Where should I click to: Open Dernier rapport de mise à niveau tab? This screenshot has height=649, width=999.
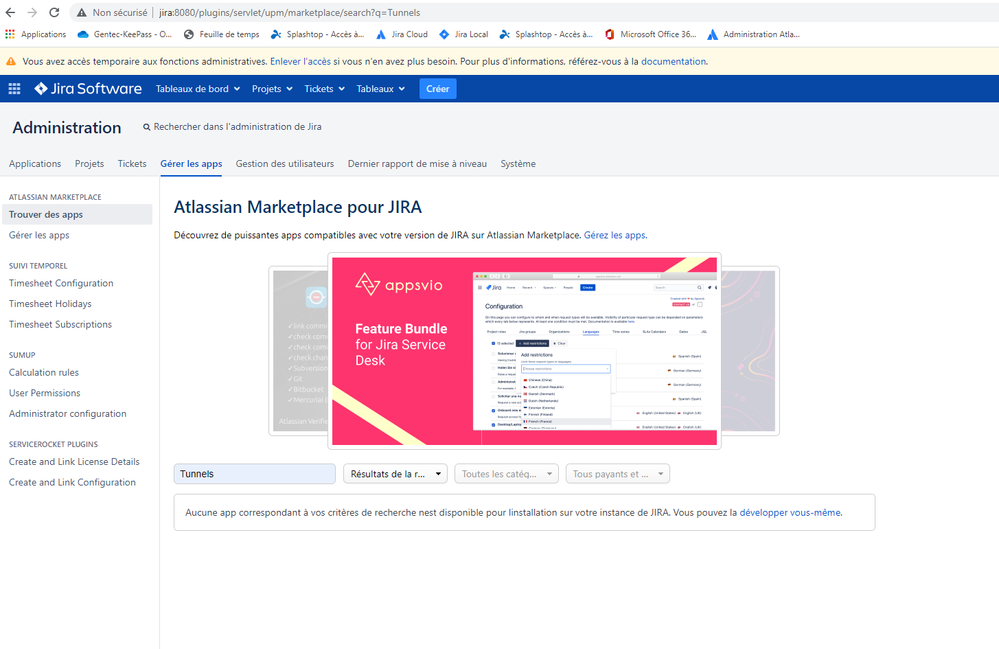[x=417, y=164]
